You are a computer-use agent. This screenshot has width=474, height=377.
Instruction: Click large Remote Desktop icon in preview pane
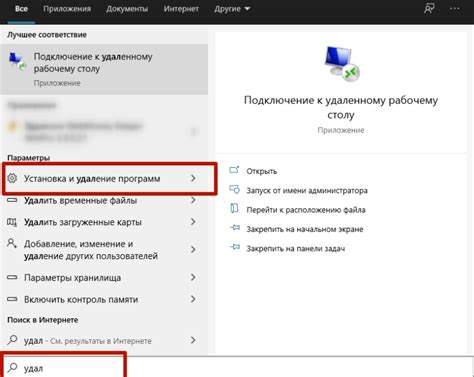[x=341, y=64]
